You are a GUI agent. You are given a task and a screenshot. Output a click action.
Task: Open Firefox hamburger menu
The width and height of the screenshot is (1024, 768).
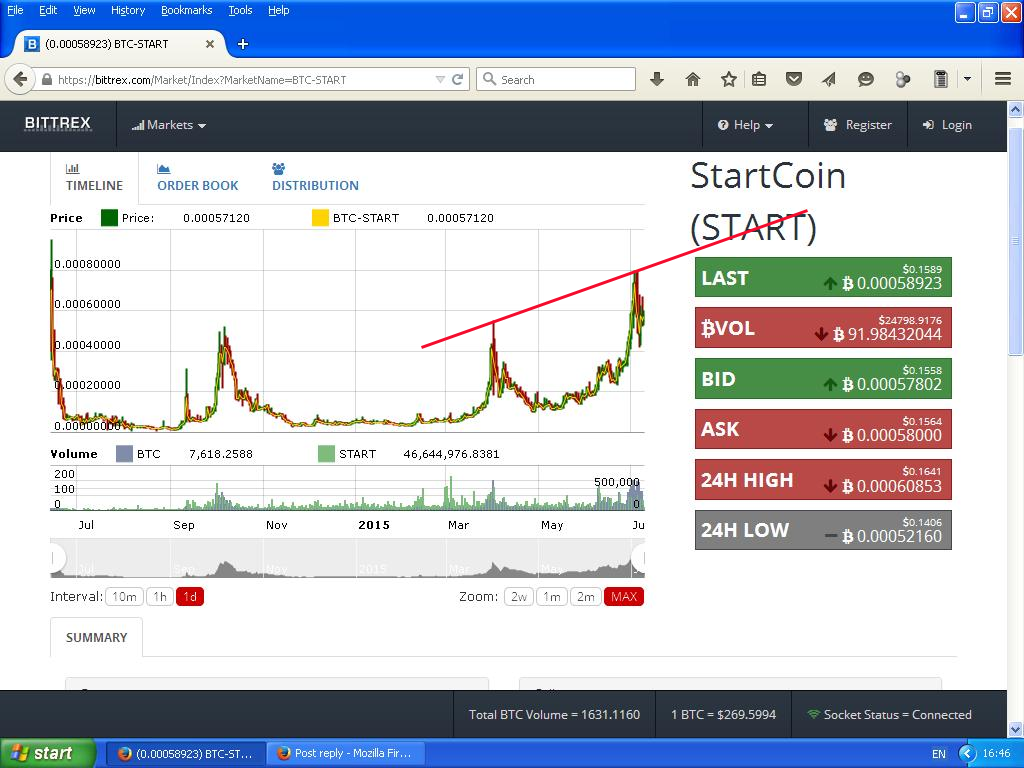[x=1003, y=79]
